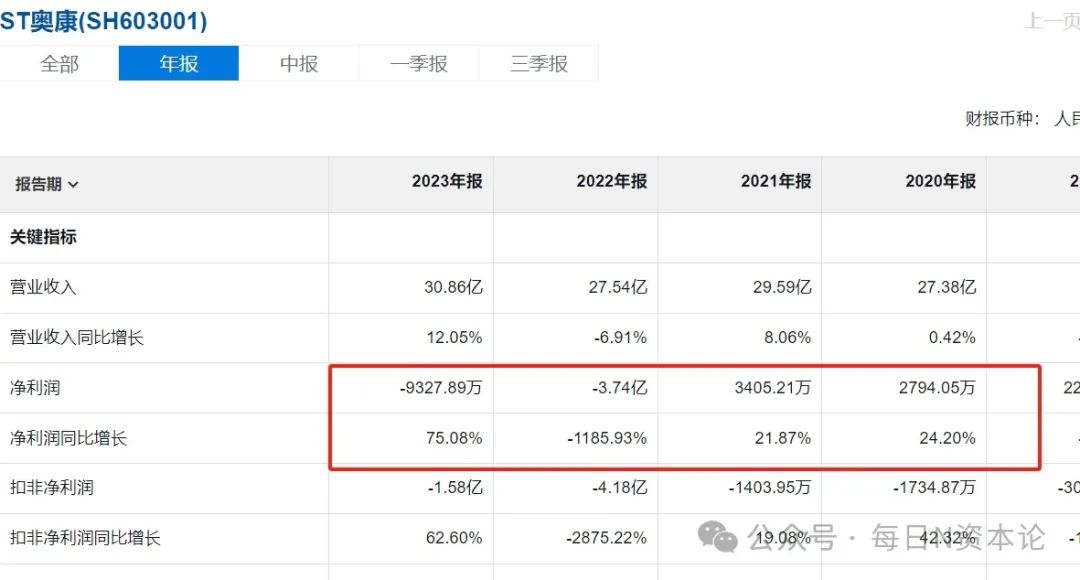Screen dimensions: 1080x580
Task: Click the 2020年报 column header
Action: [x=941, y=181]
